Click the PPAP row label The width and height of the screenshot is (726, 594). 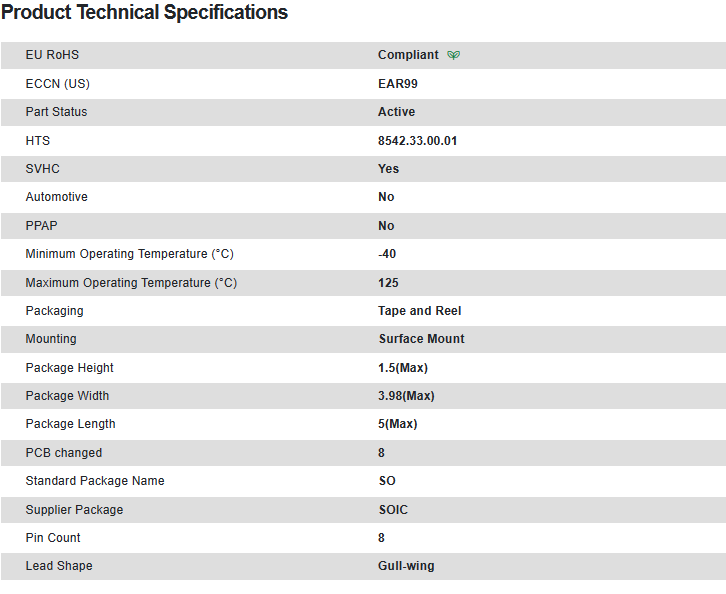coord(42,226)
